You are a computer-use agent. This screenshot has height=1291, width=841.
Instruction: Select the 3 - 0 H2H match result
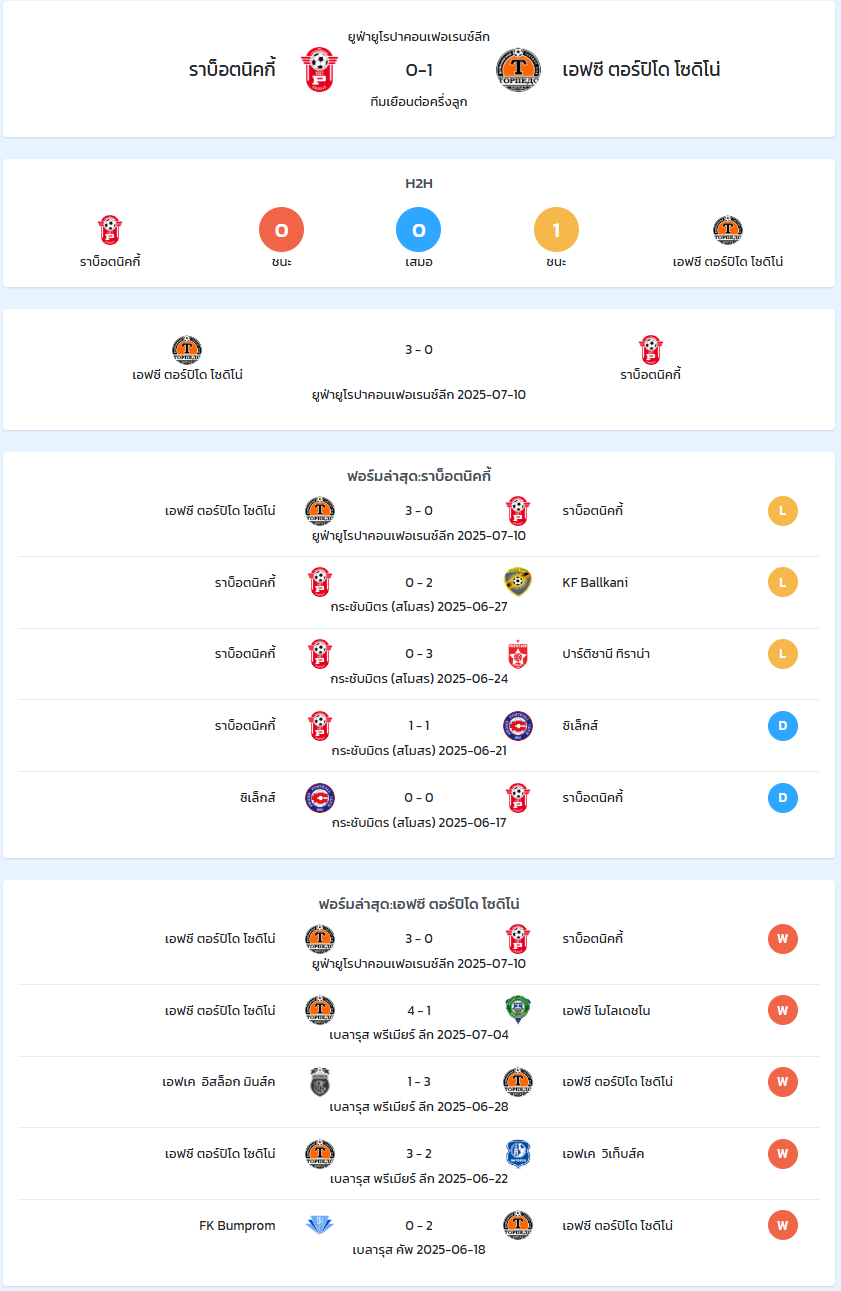[x=419, y=350]
